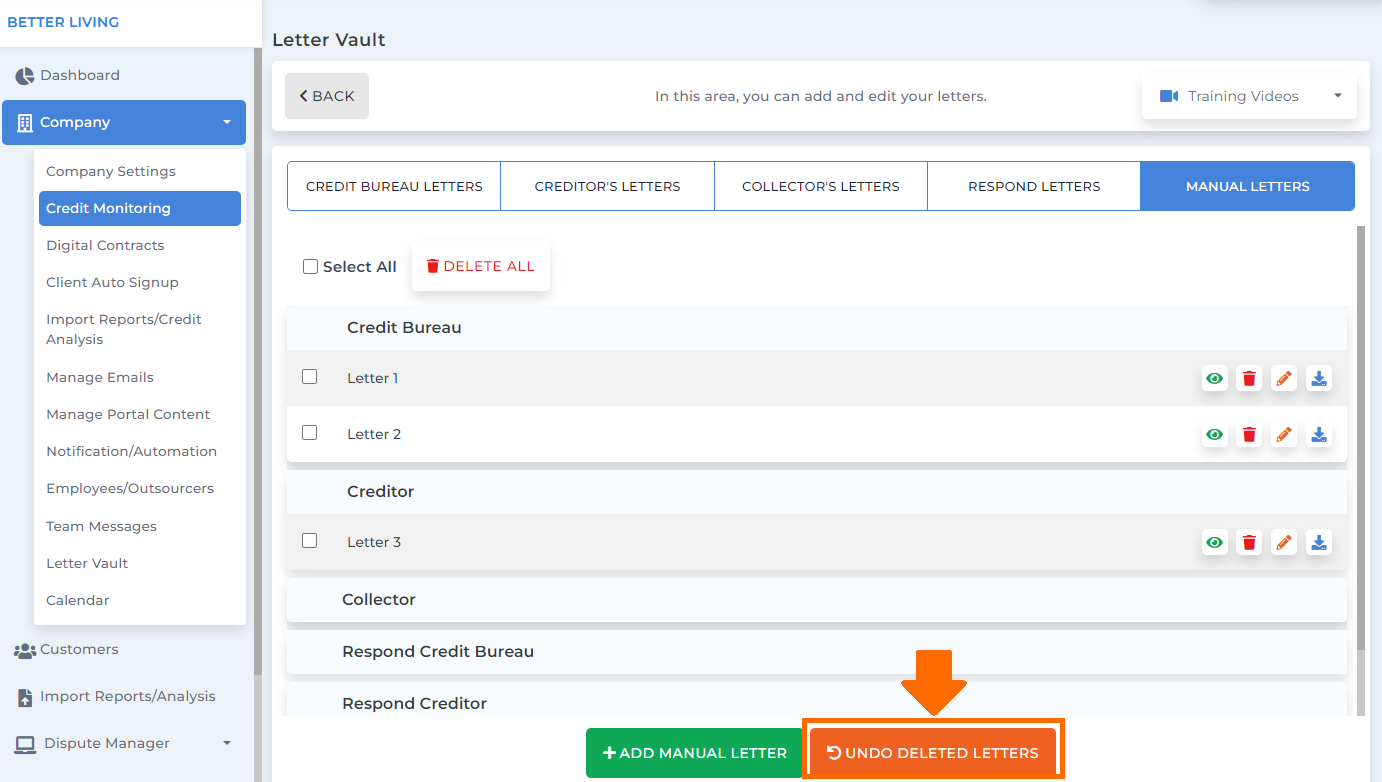The width and height of the screenshot is (1382, 782).
Task: Preview Letter 2 with the eye icon
Action: pyautogui.click(x=1214, y=435)
